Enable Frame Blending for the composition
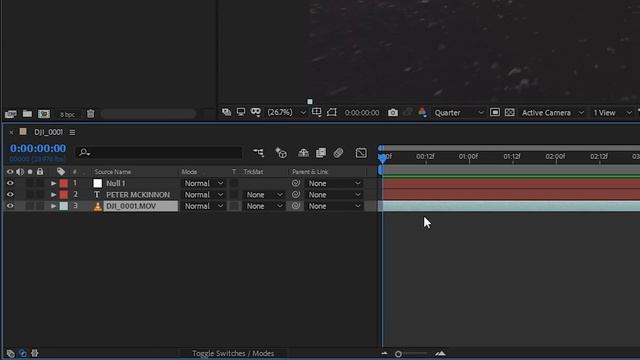The height and width of the screenshot is (360, 640). (321, 153)
